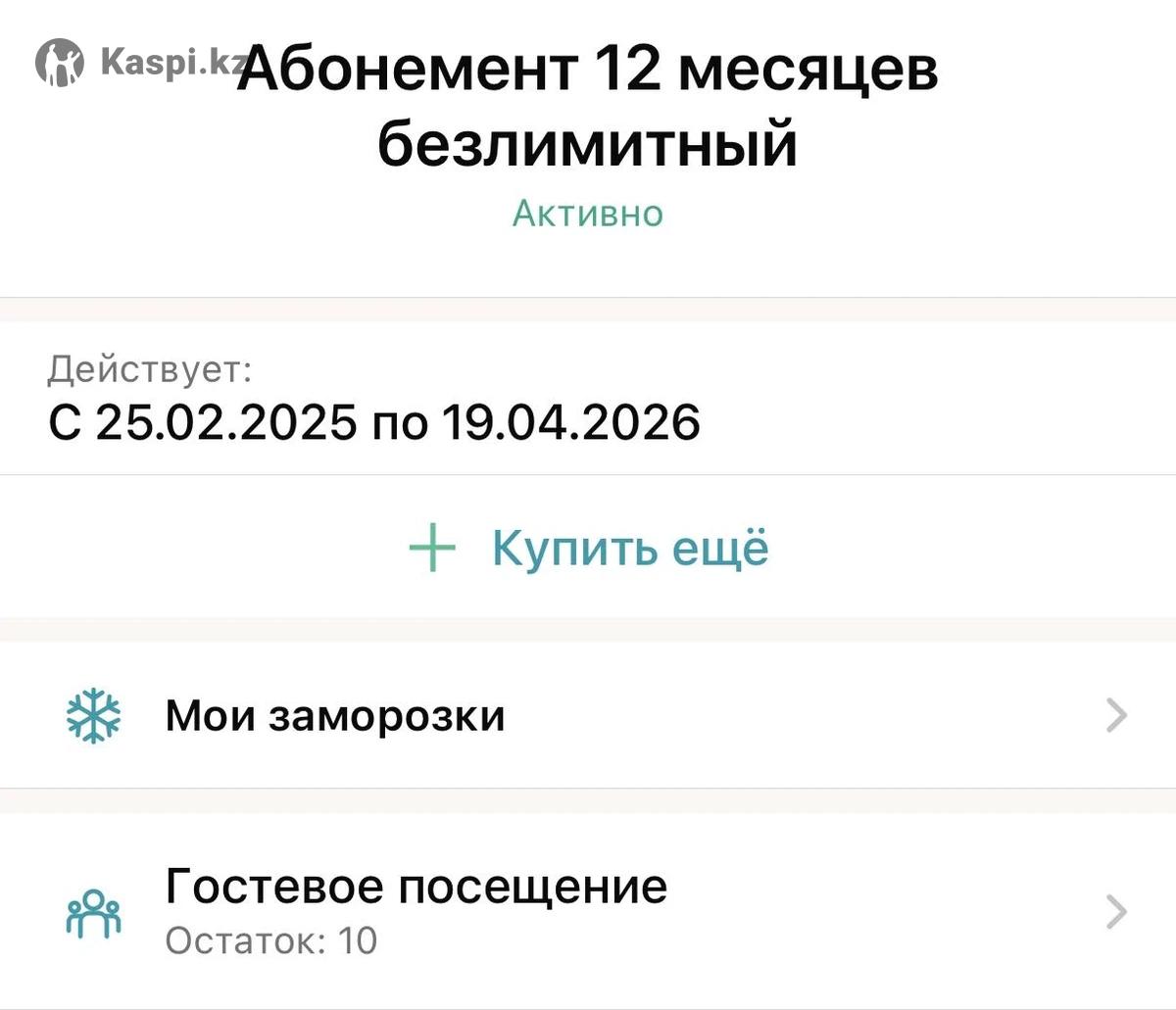
Task: Click the Kaspi.kz watermark text
Action: coord(172,63)
